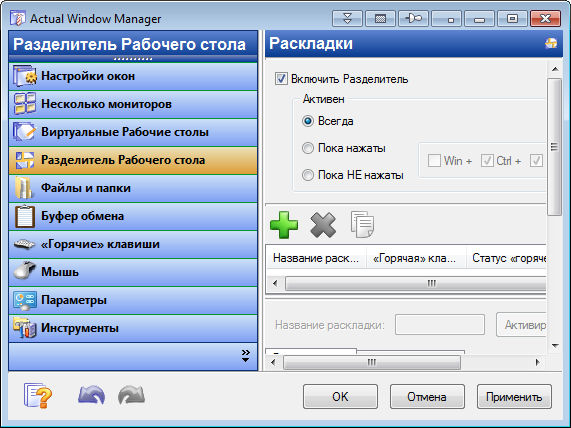Open the Параметры section
The height and width of the screenshot is (428, 571).
[133, 301]
